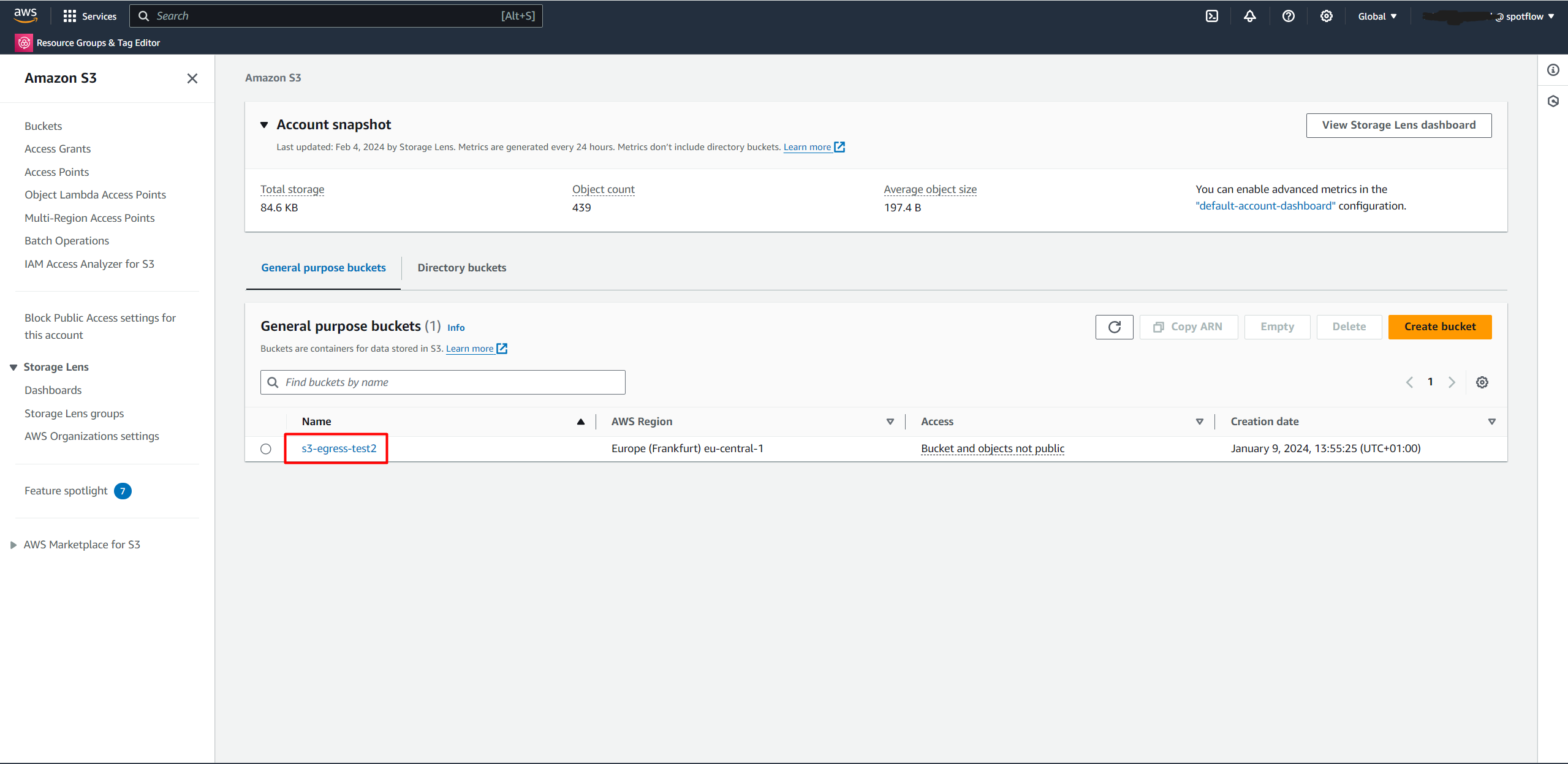The height and width of the screenshot is (764, 1568).
Task: Click the Create bucket button
Action: point(1439,327)
